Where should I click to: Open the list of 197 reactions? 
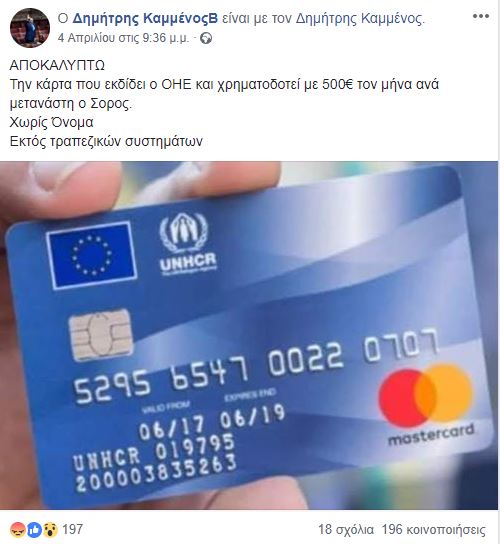coord(73,529)
